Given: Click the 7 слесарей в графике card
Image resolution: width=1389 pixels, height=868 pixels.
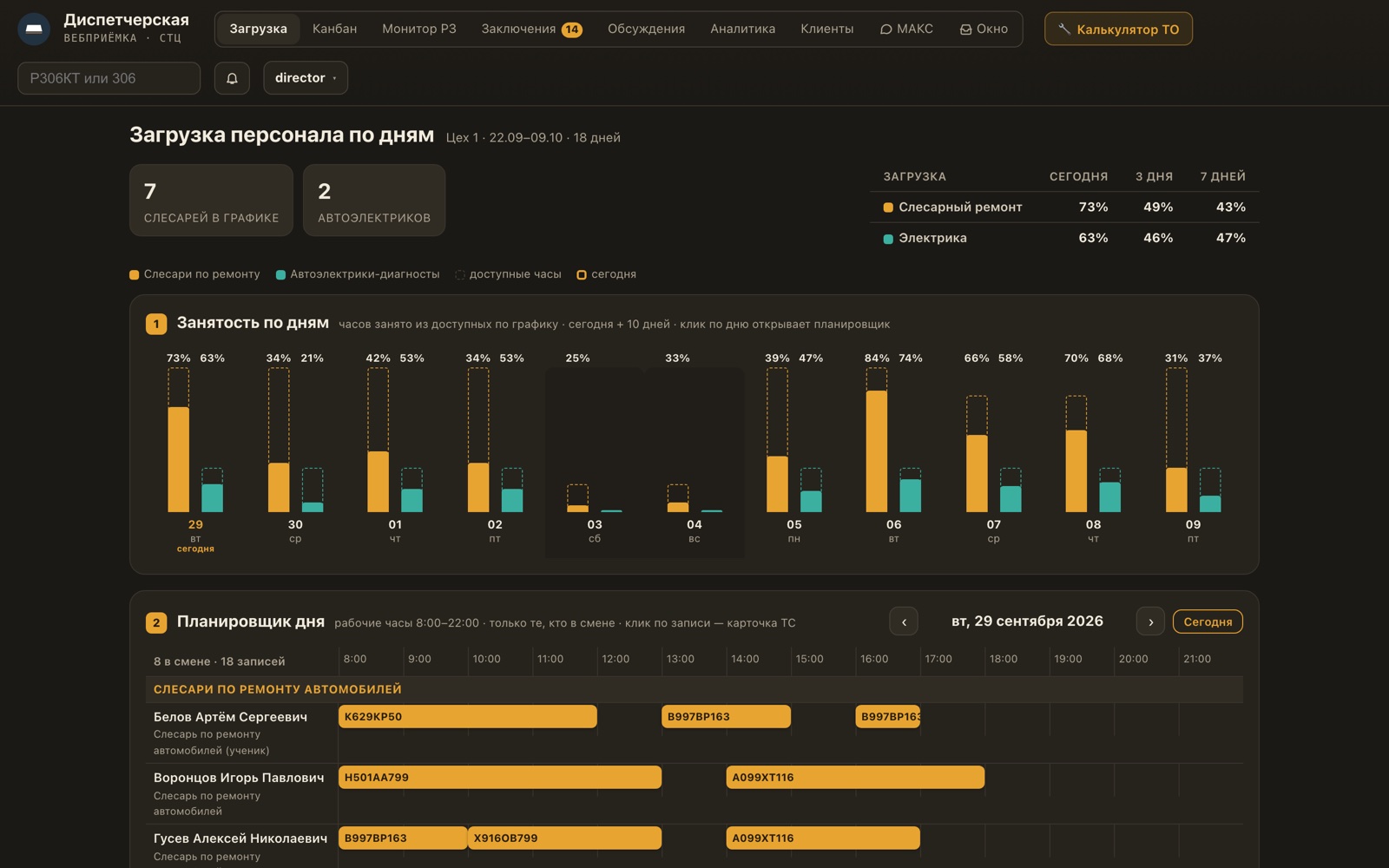Looking at the screenshot, I should [211, 201].
